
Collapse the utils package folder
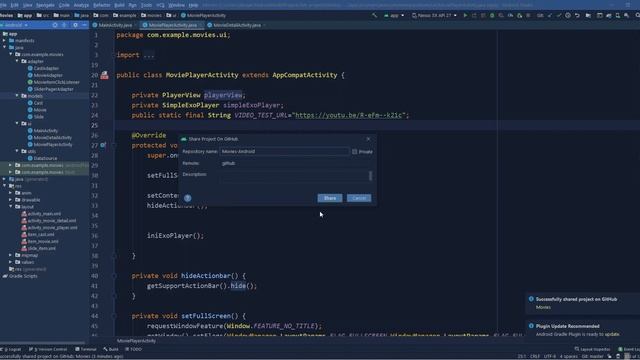17,151
